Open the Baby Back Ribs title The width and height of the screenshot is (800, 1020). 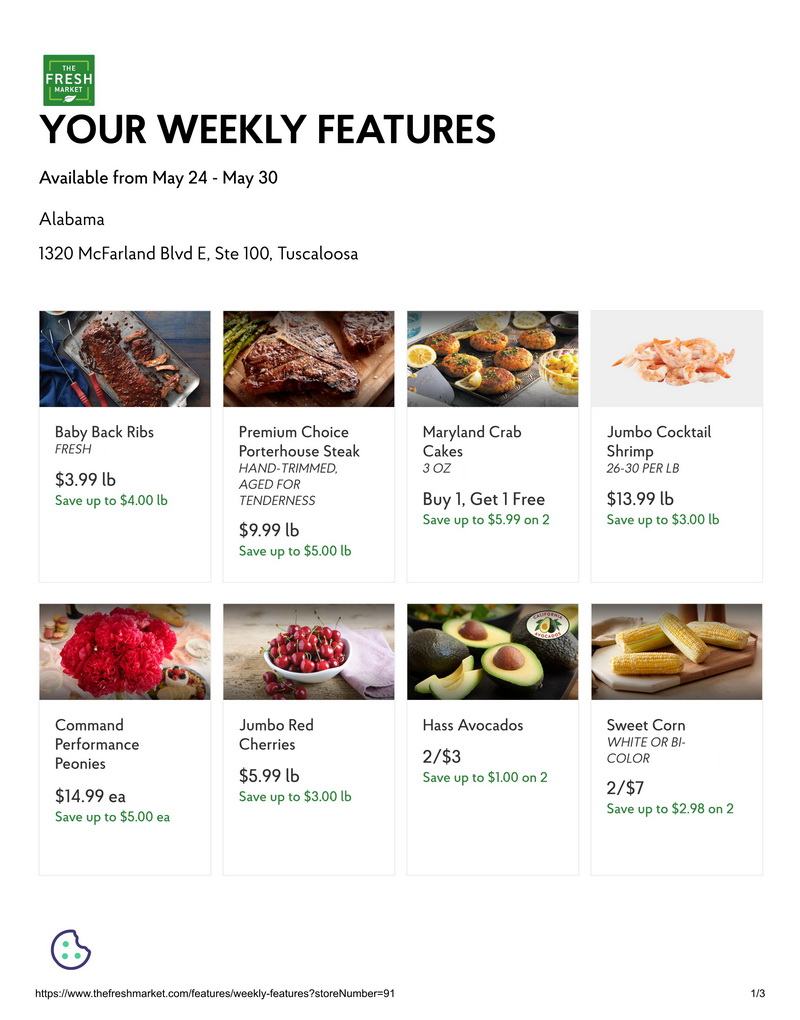click(104, 432)
